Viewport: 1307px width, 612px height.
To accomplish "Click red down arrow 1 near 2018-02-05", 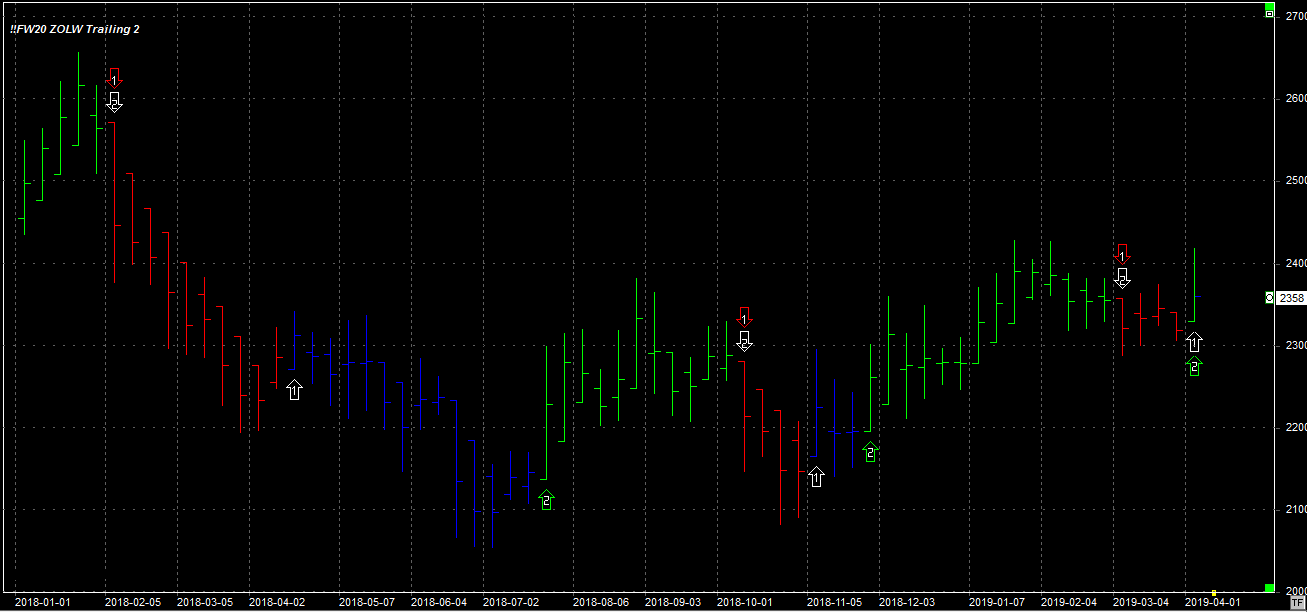I will (114, 78).
